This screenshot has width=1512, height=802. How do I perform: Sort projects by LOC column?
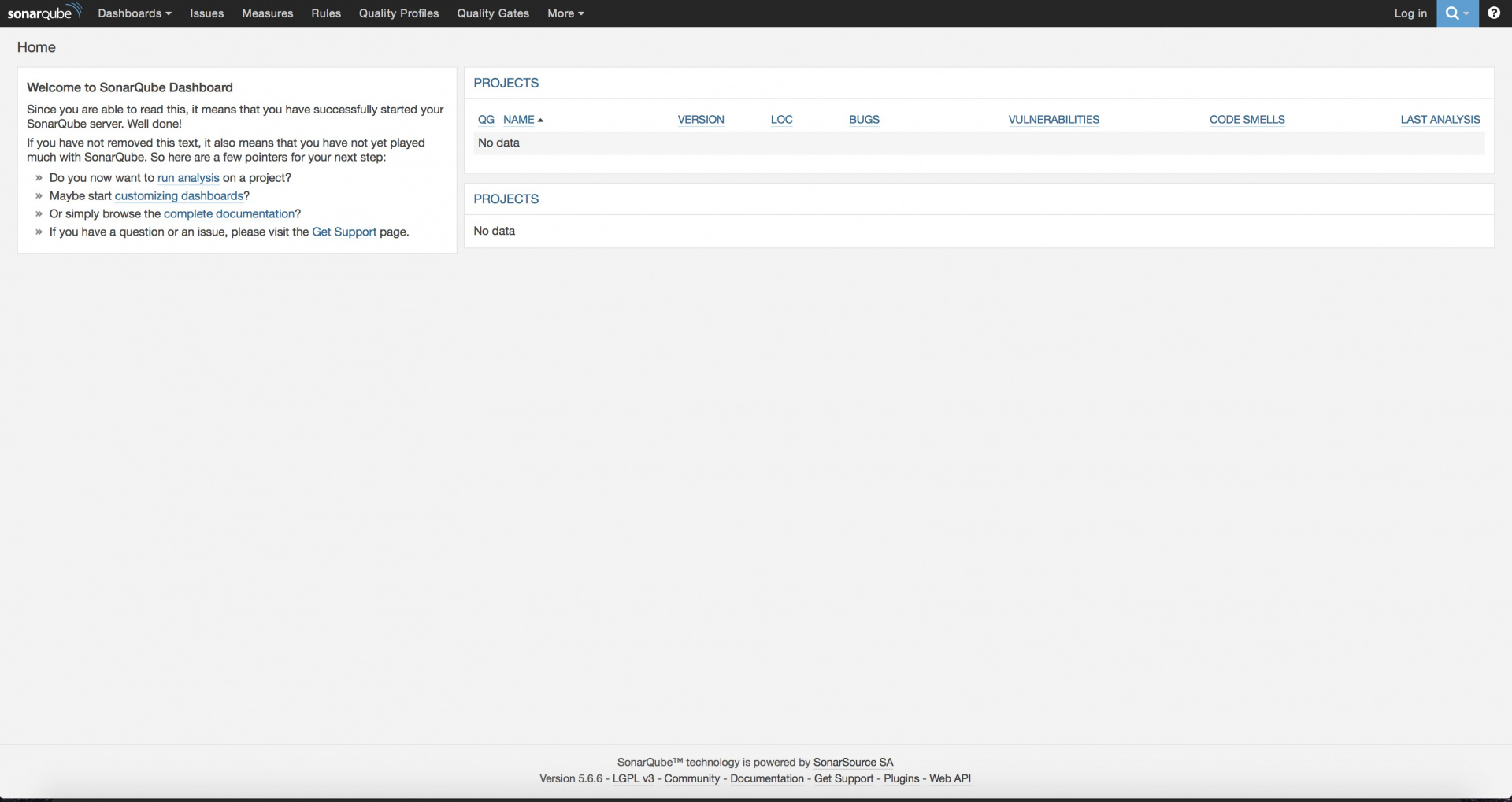pos(781,120)
